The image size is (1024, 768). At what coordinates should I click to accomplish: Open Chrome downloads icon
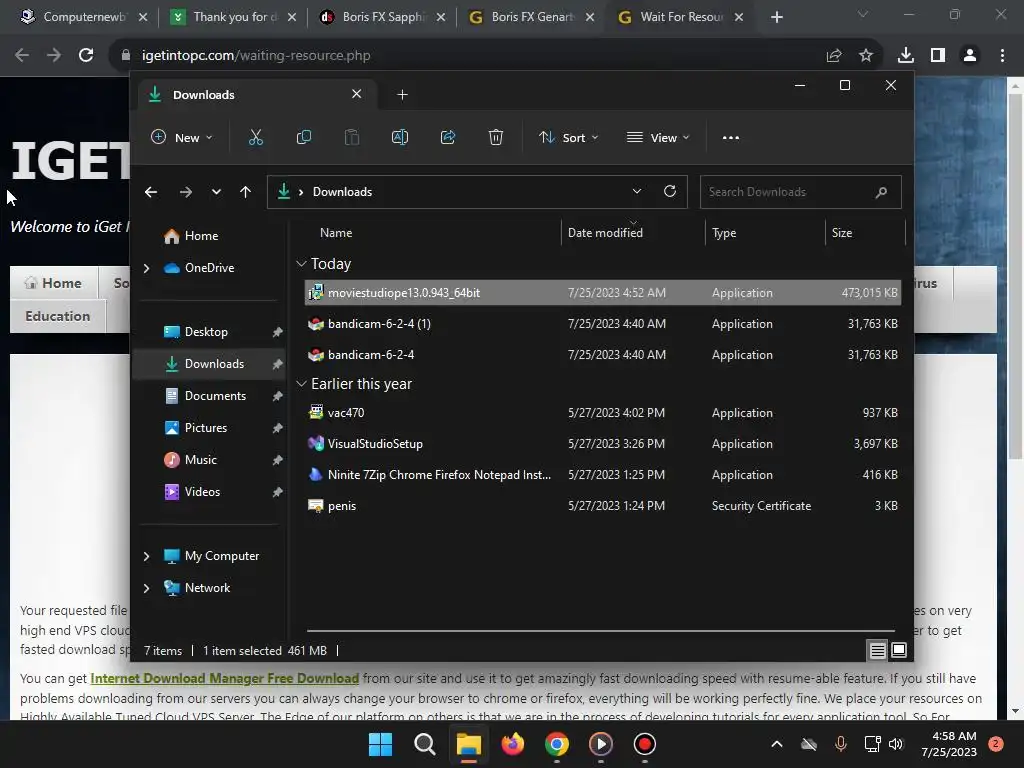[906, 56]
